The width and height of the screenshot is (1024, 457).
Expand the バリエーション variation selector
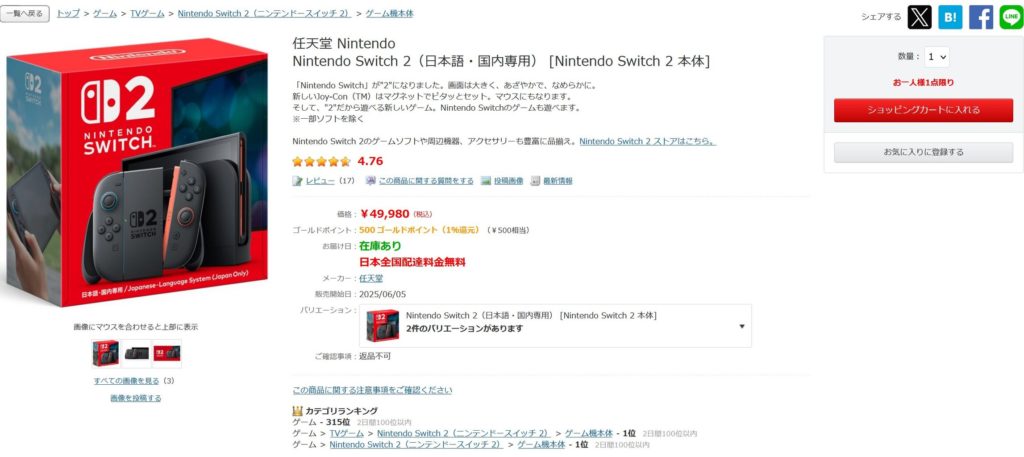click(x=555, y=326)
